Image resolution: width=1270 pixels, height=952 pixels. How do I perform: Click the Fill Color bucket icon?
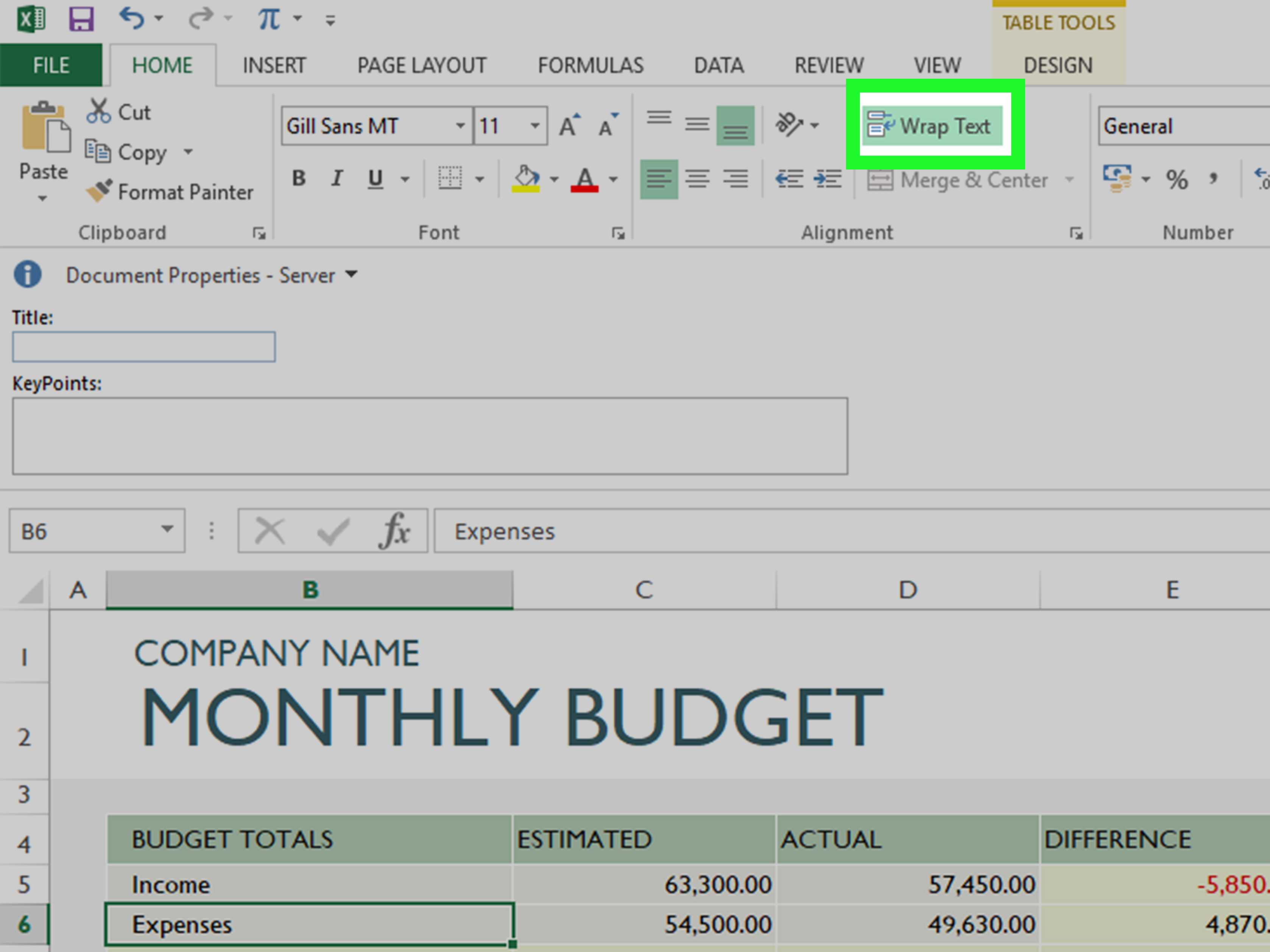pyautogui.click(x=526, y=179)
